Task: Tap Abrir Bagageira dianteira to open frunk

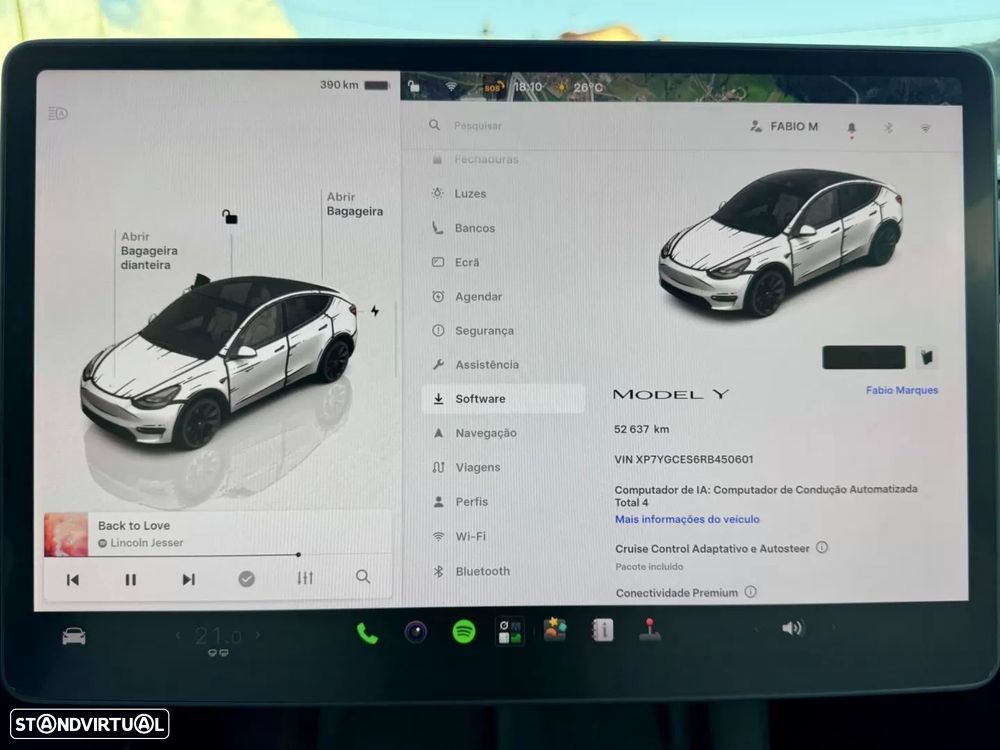Action: coord(149,251)
